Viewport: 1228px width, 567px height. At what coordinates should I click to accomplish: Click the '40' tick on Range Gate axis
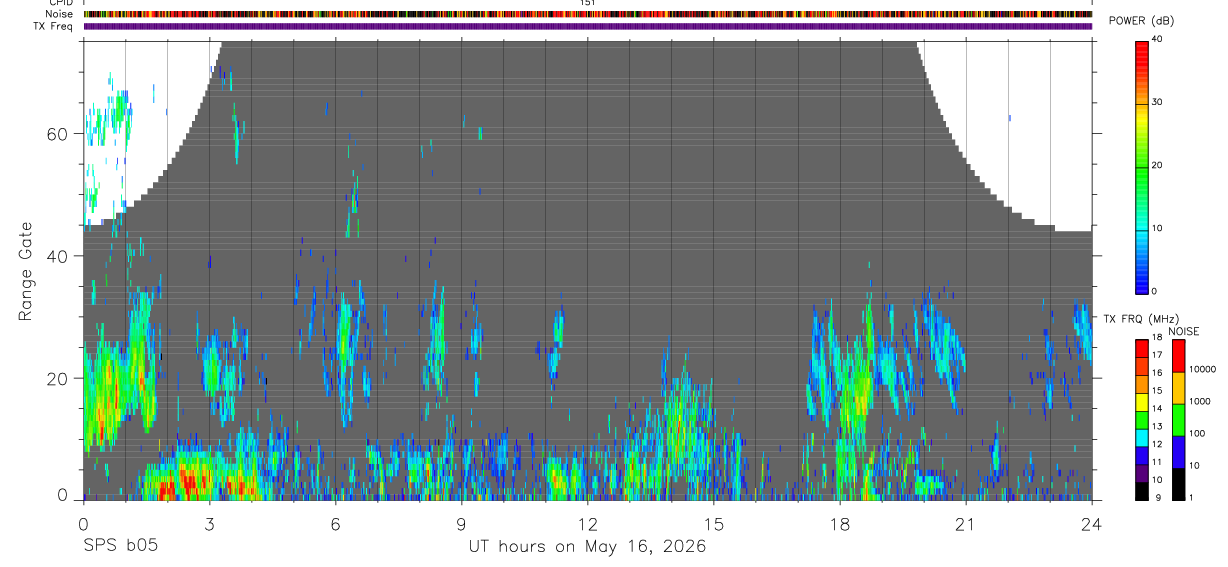coord(59,256)
